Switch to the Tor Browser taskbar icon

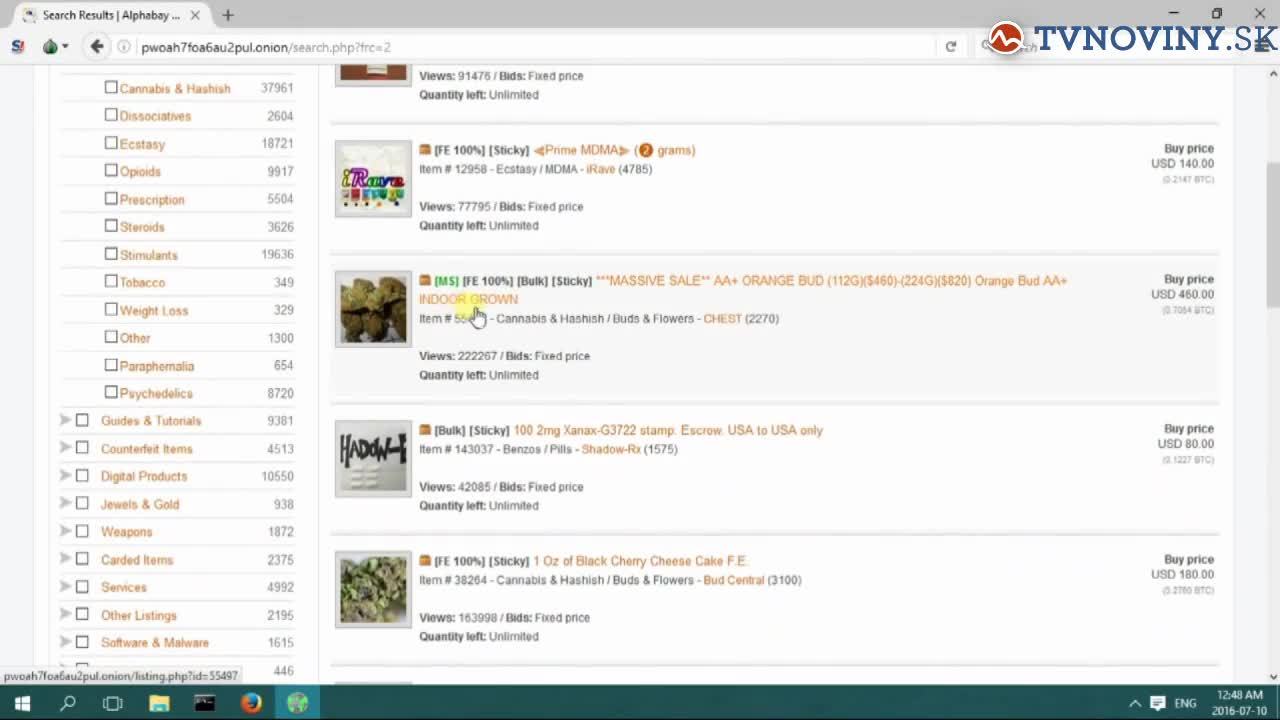297,703
